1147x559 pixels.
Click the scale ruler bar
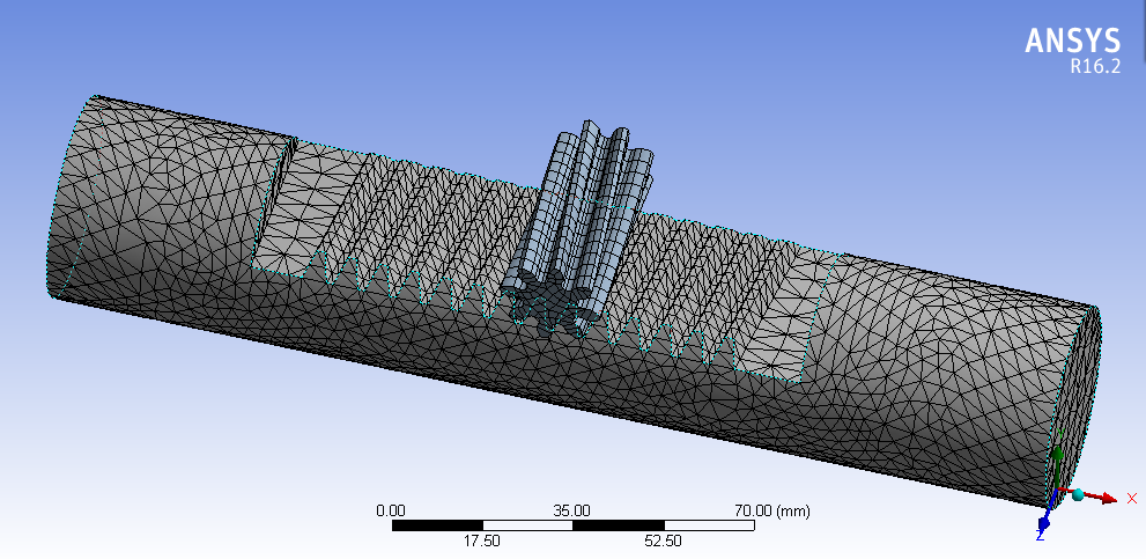573,525
